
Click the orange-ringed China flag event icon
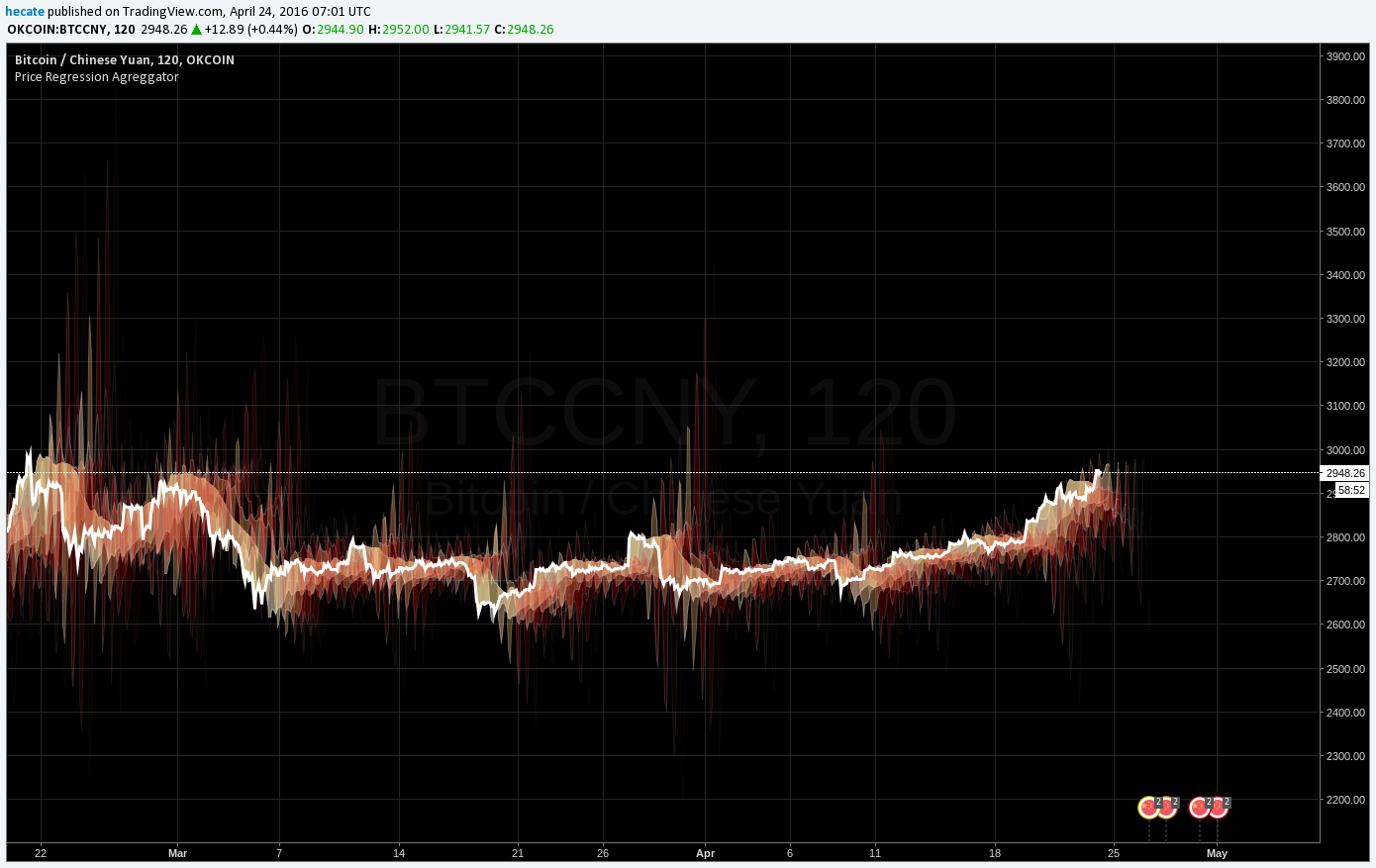pyautogui.click(x=1166, y=808)
